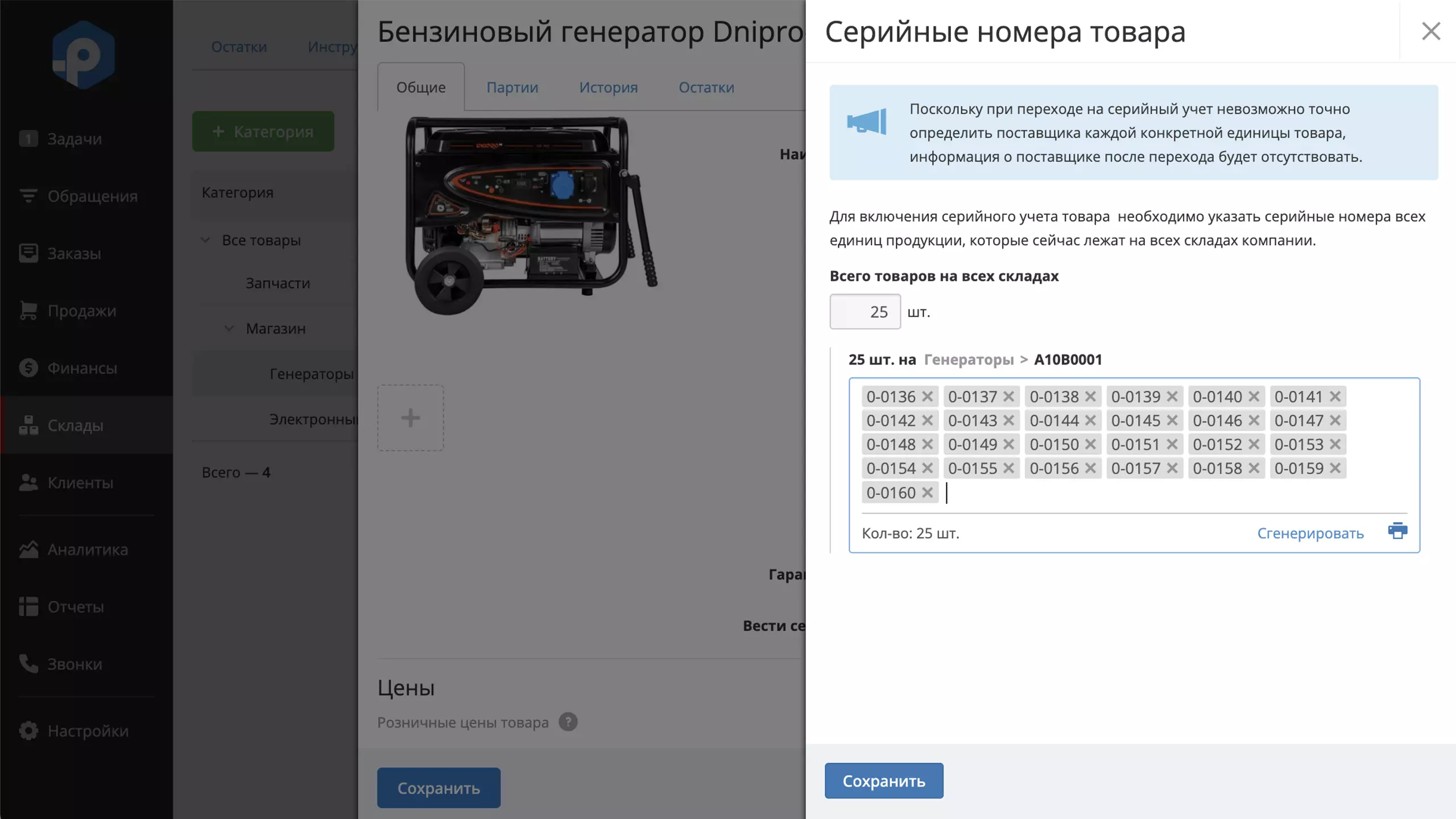The image size is (1456, 819).
Task: Click Сгенерировать link for serial numbers
Action: coord(1310,533)
